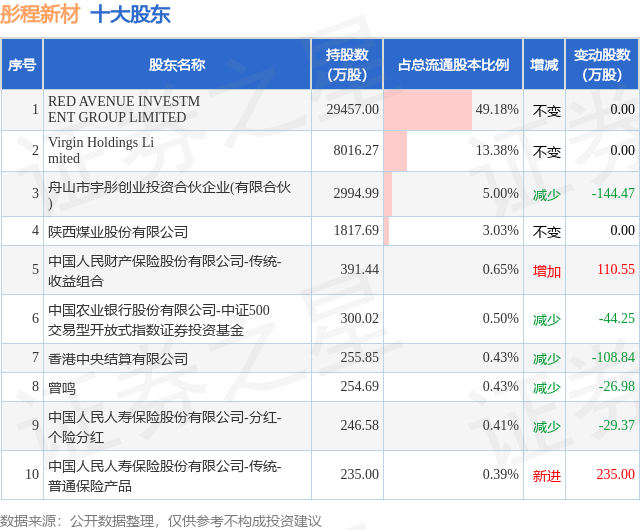The width and height of the screenshot is (640, 530).
Task: Click holdings value 255.85
Action: pos(360,357)
